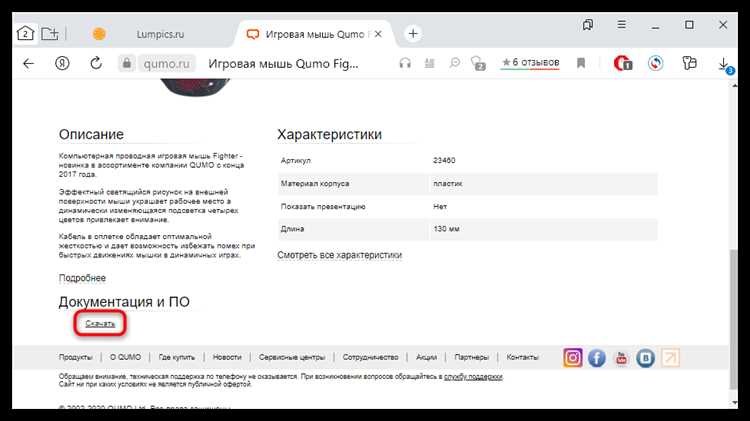Click the Документация и ПО heading
This screenshot has height=421, width=750.
(124, 302)
